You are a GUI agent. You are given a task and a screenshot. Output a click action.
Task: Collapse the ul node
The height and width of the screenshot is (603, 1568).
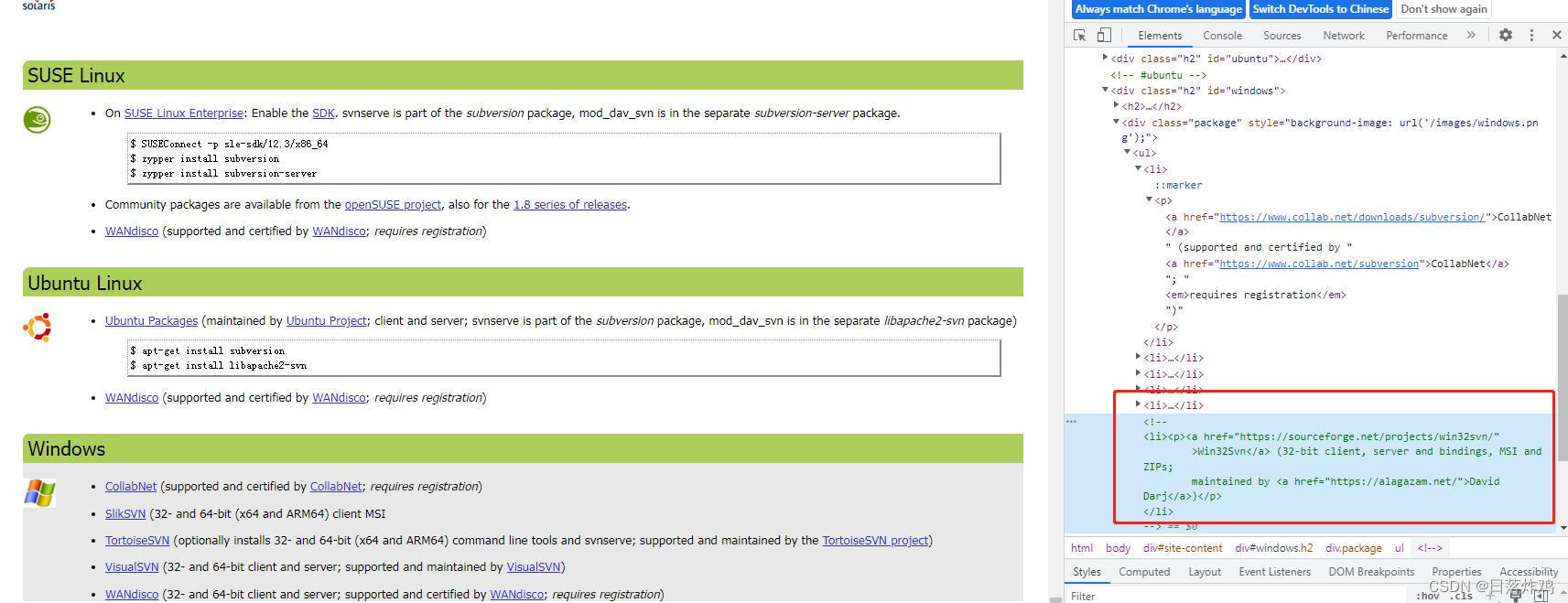(1127, 152)
